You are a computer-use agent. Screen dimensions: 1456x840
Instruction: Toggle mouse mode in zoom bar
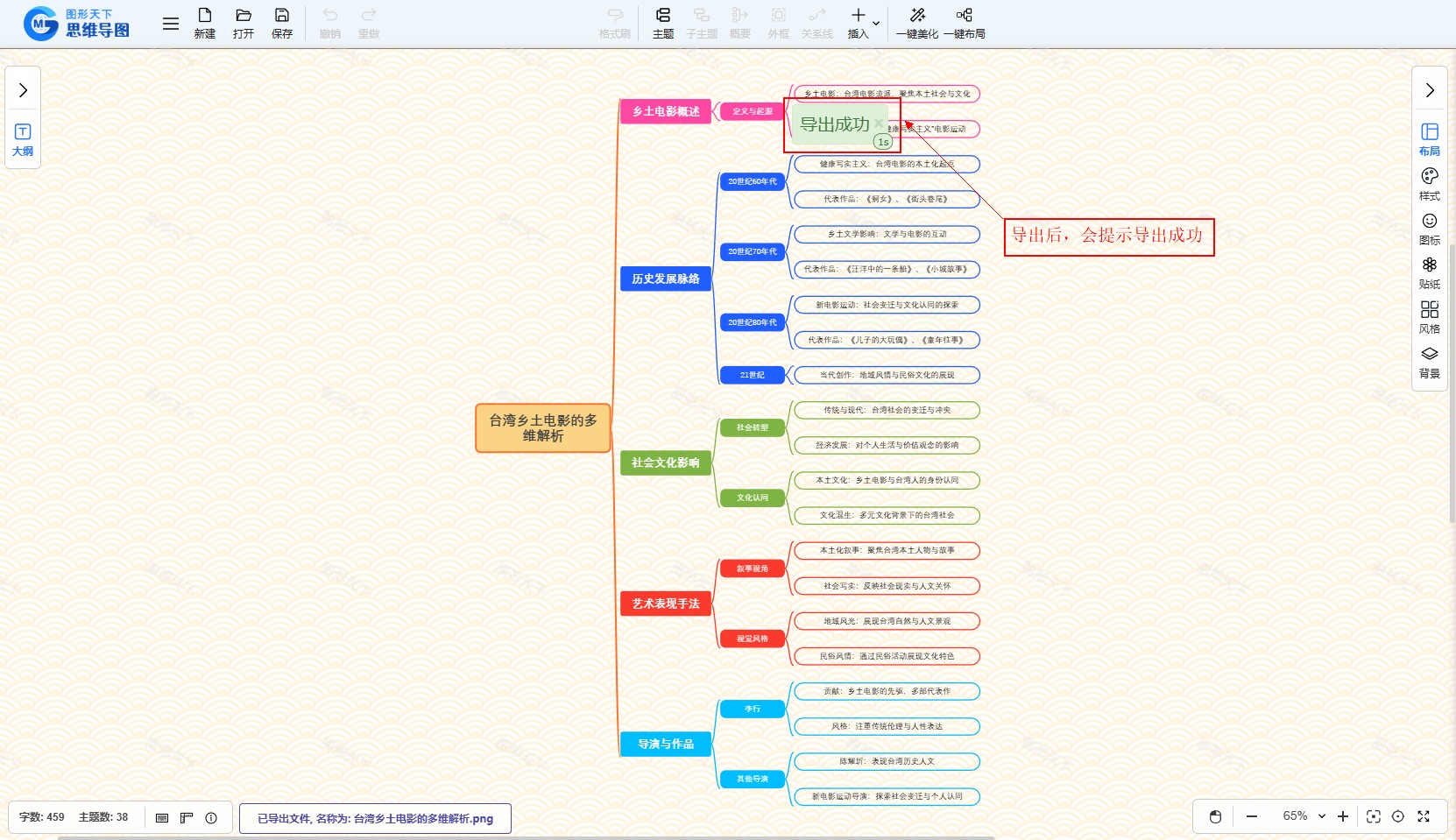point(1215,816)
